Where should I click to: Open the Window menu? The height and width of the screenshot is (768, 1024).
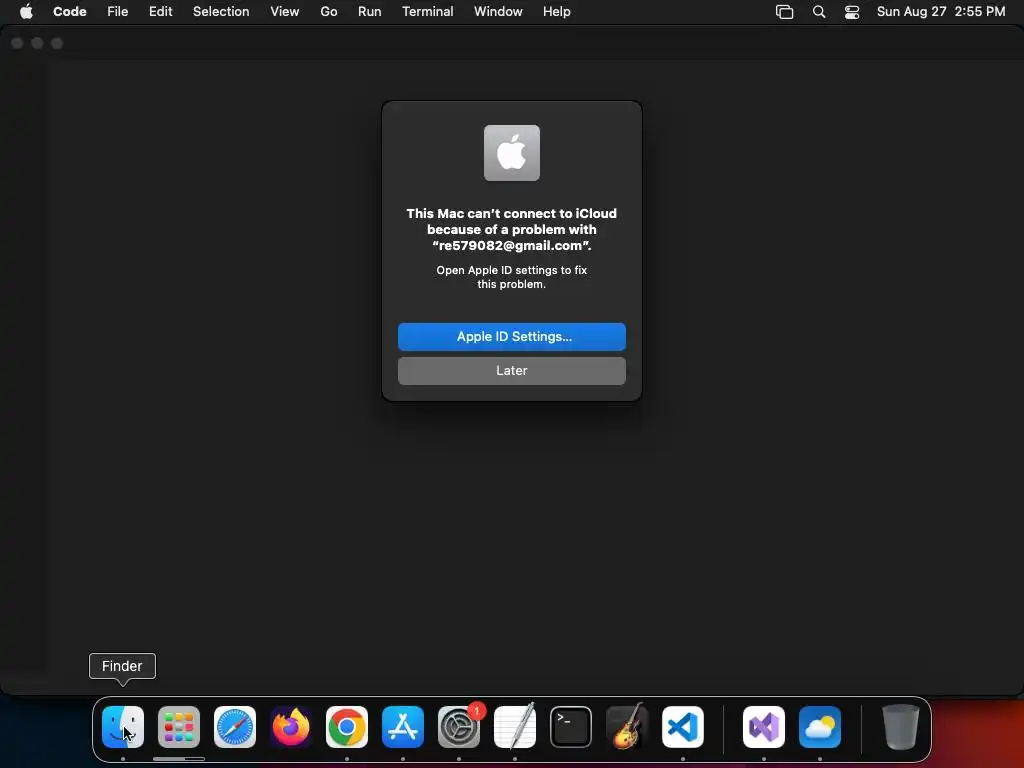(x=498, y=11)
